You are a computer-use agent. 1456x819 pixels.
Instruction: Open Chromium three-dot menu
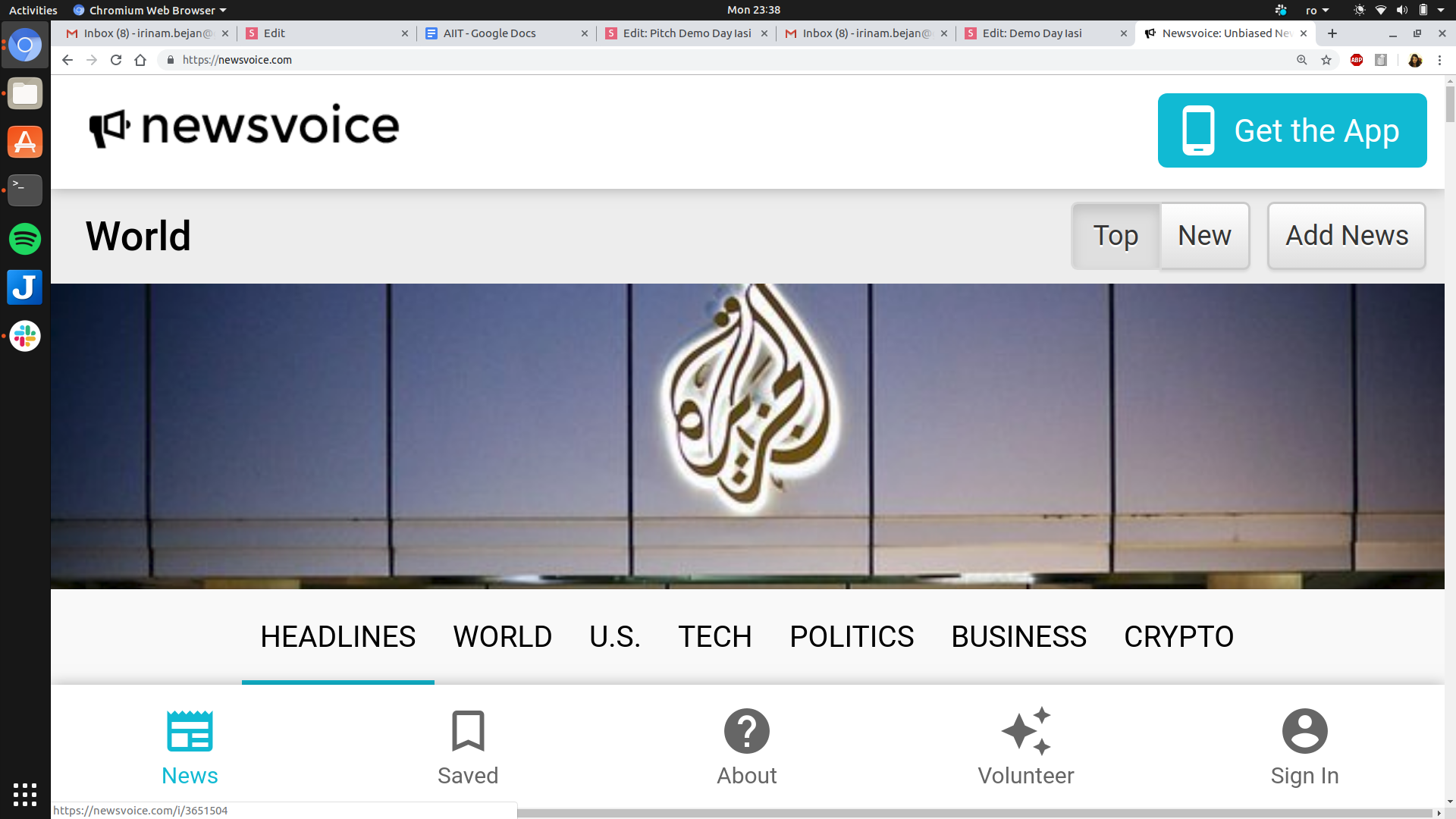point(1439,60)
